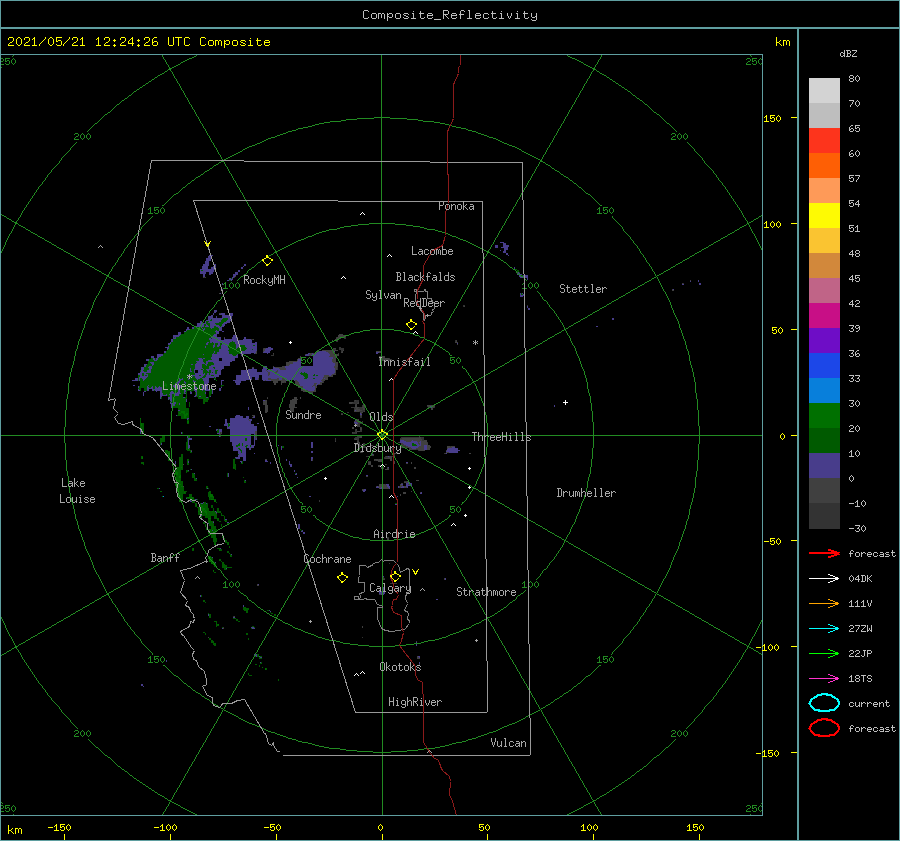This screenshot has height=841, width=900.
Task: Click the red forecast ellipse icon
Action: tap(824, 728)
